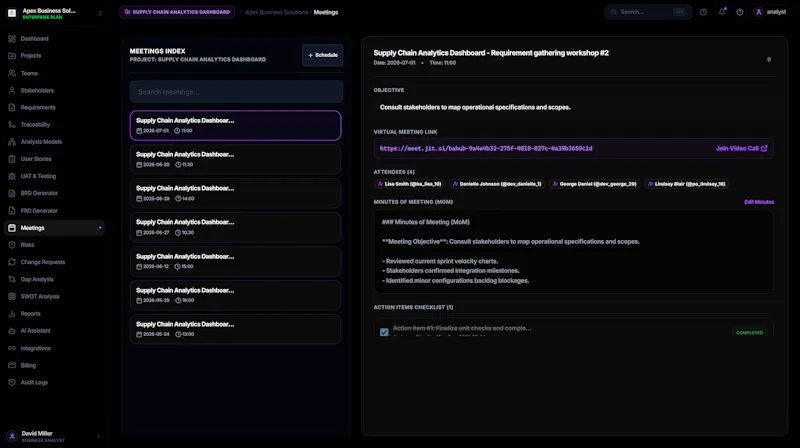The height and width of the screenshot is (448, 800).
Task: Select the meeting dated 2026-05-24
Action: point(235,329)
